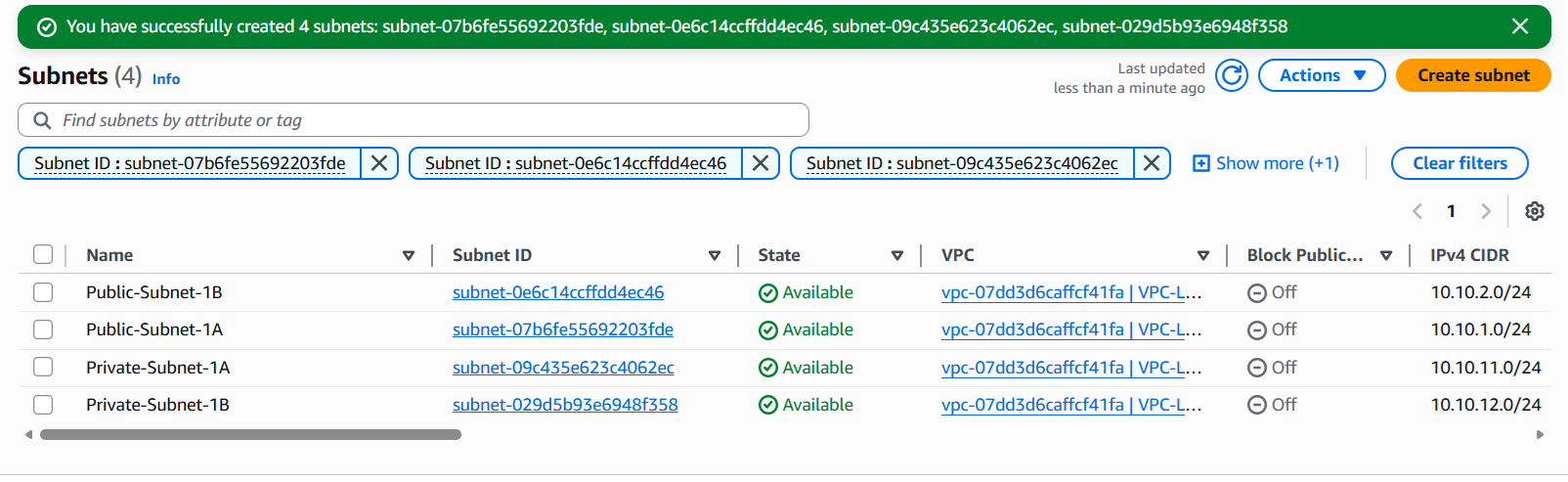Remove filter subnet-07b6fe55692203fde
The width and height of the screenshot is (1568, 482).
point(379,163)
